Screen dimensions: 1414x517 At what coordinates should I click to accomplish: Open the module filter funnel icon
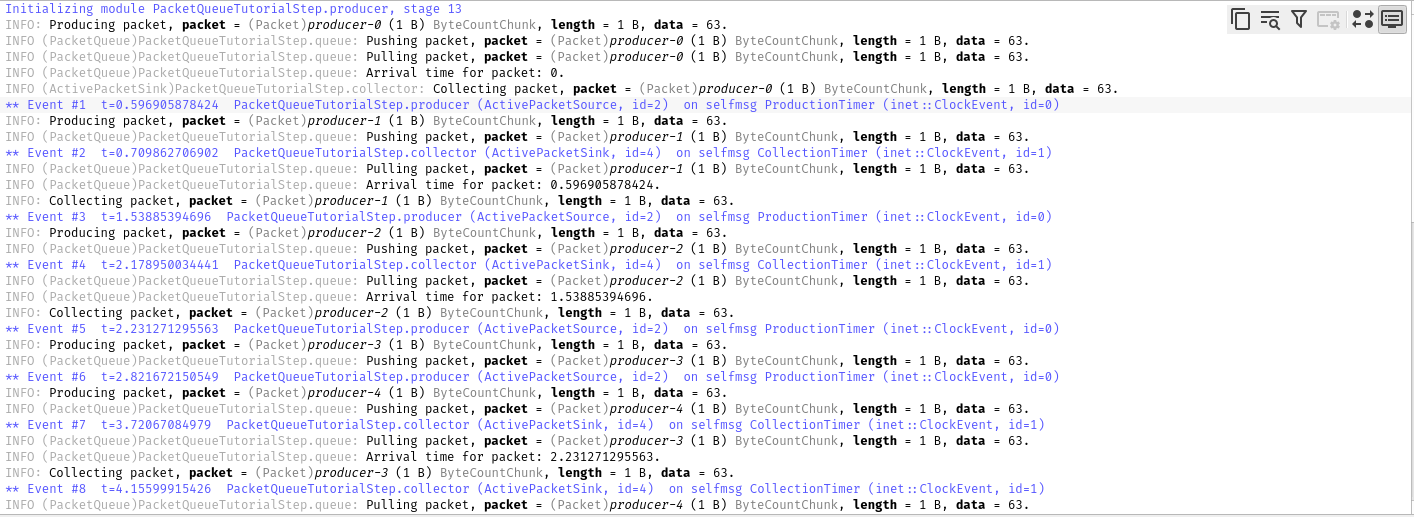(1299, 19)
